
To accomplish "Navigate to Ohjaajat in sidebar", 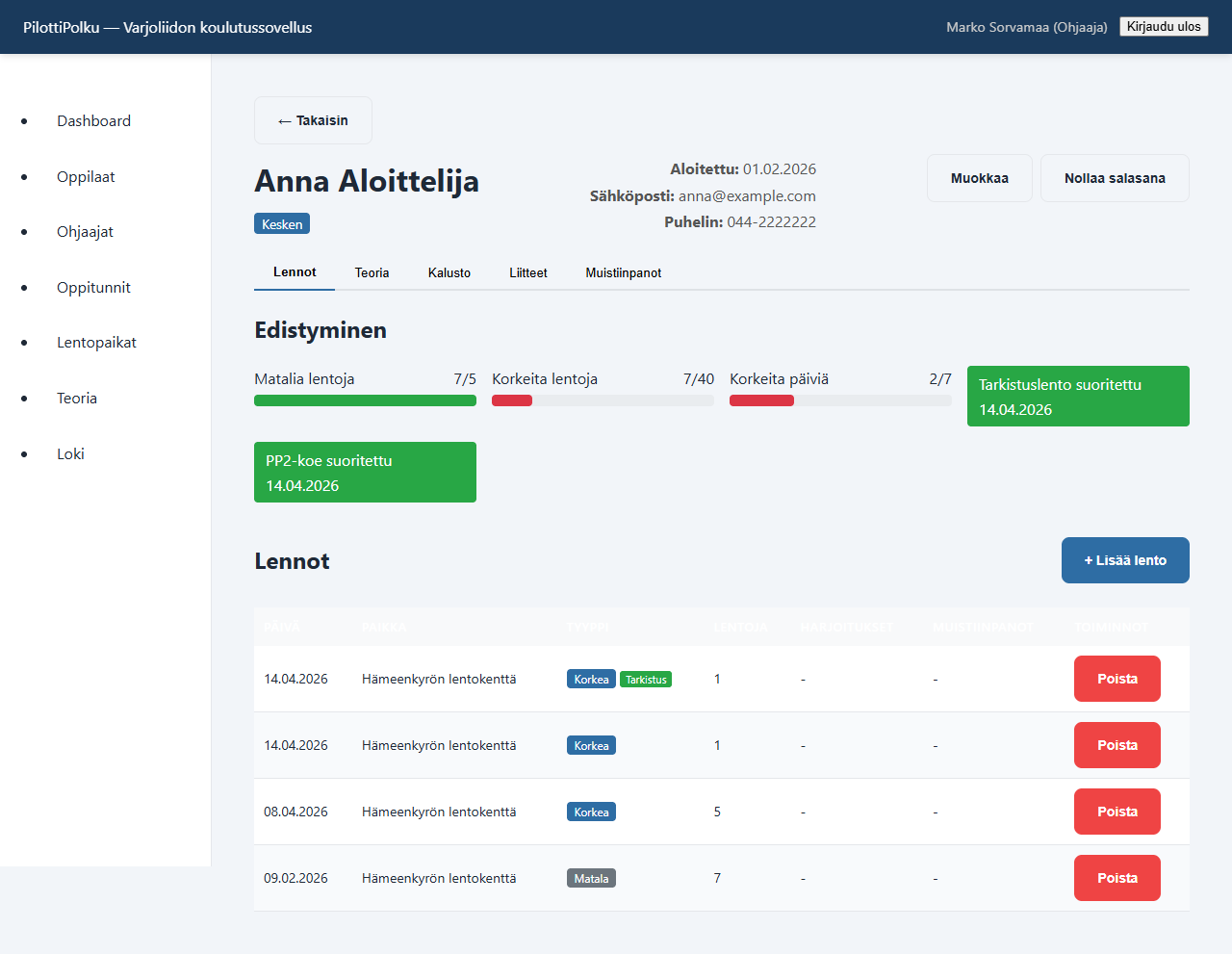I will click(85, 232).
